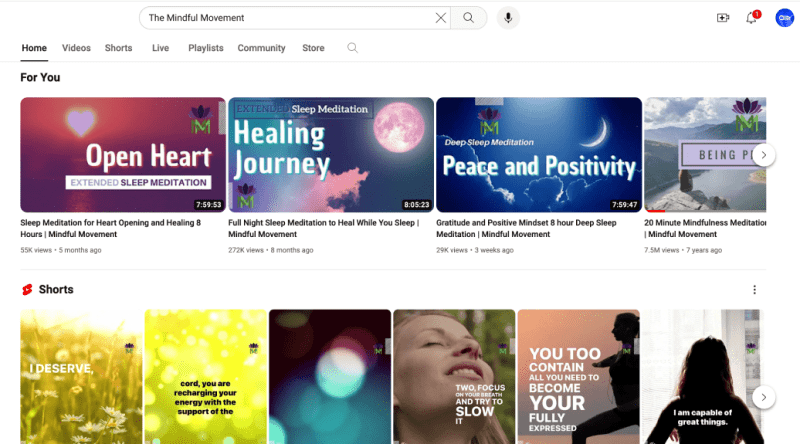
Task: Open the Open Heart sleep meditation thumbnail
Action: tap(123, 155)
